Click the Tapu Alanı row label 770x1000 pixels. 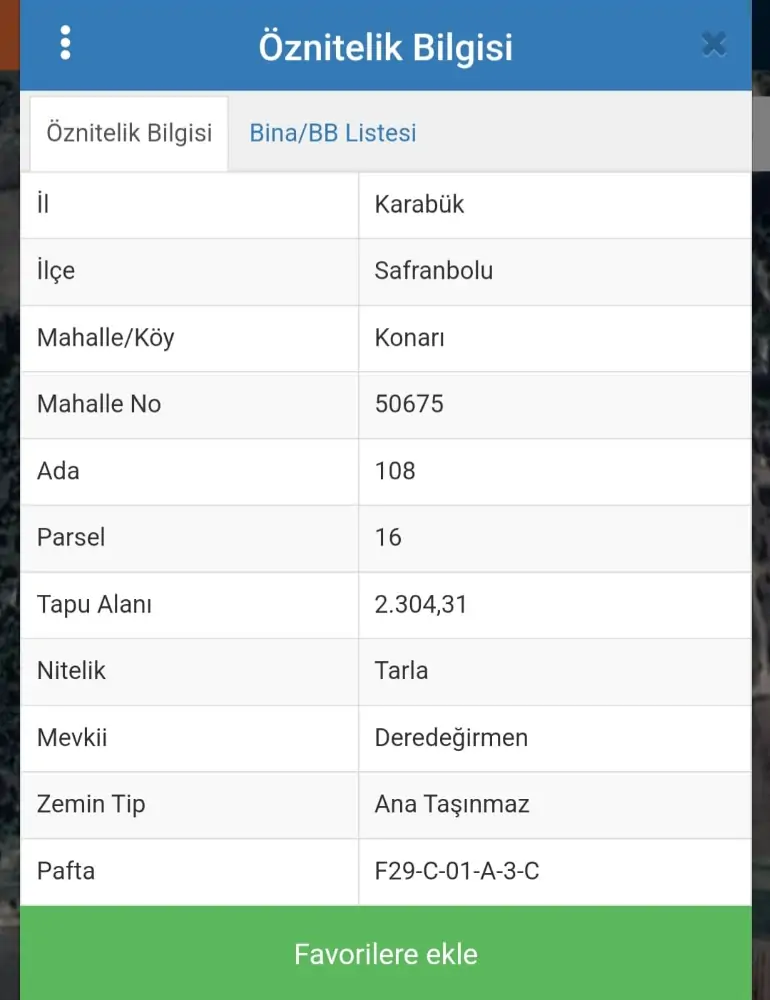tap(94, 604)
